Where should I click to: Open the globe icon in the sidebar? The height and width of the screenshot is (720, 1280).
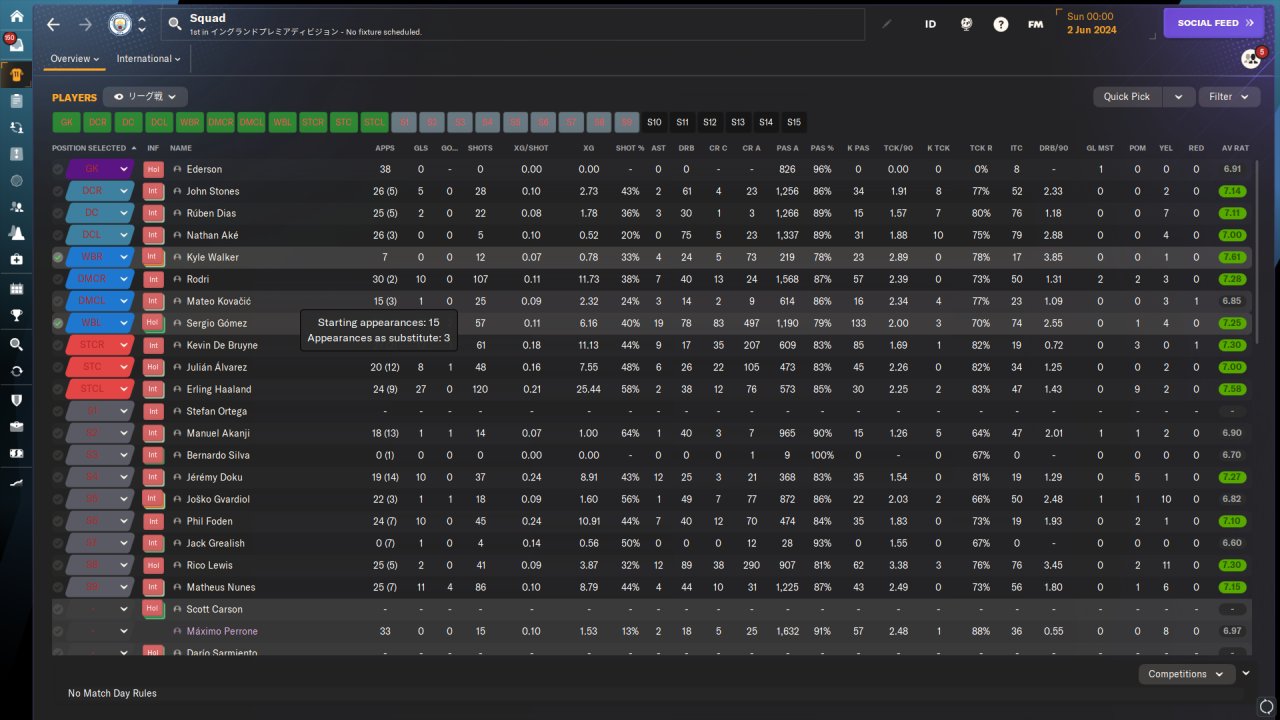[16, 181]
